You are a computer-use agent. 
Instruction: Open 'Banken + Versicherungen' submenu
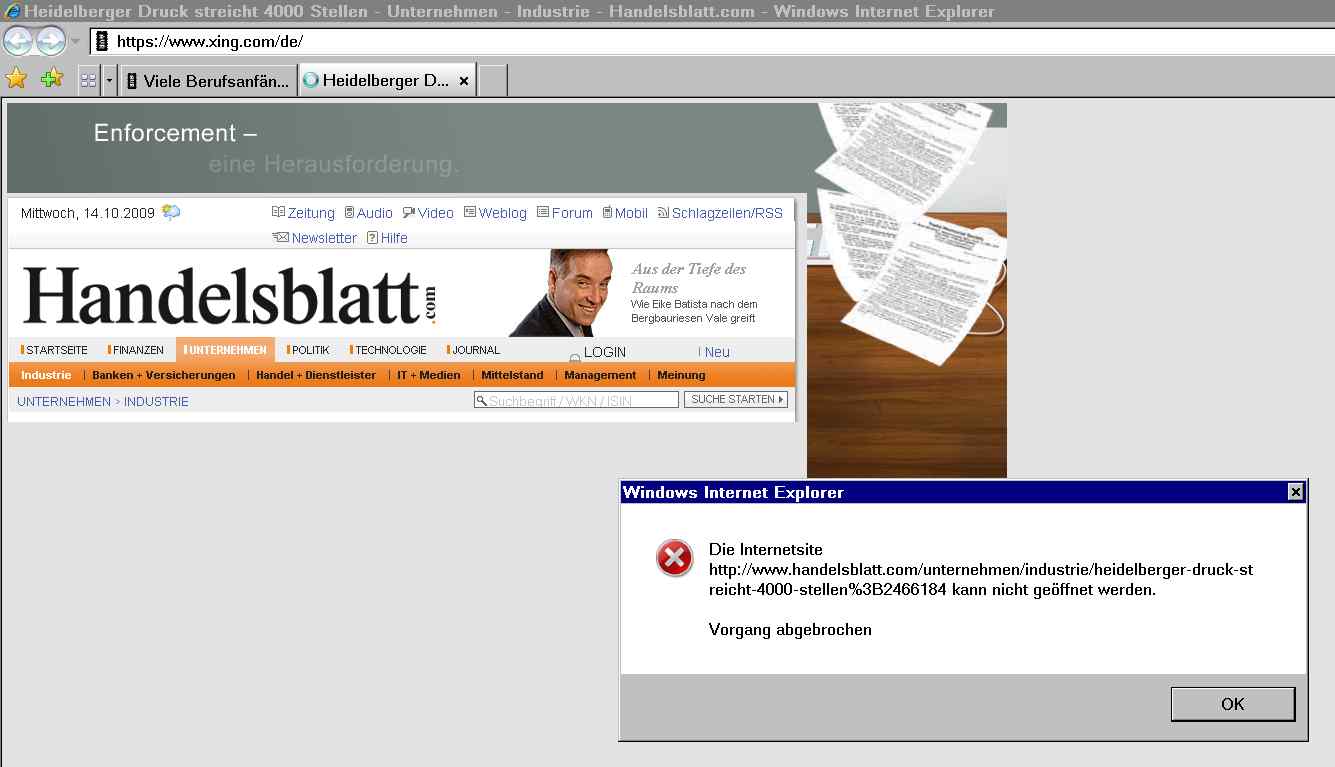click(164, 375)
